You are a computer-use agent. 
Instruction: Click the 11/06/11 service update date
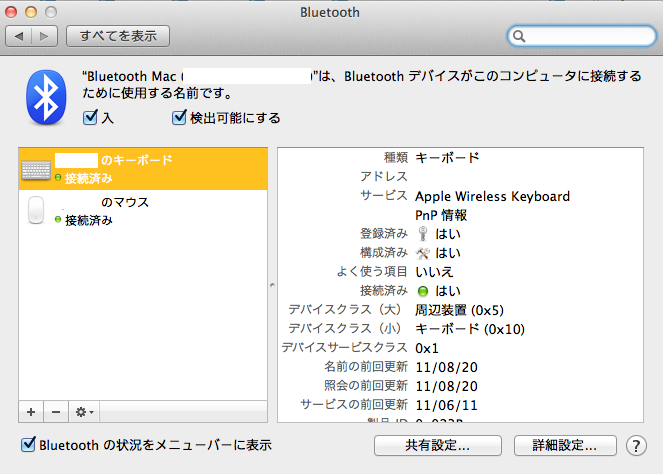pos(447,406)
